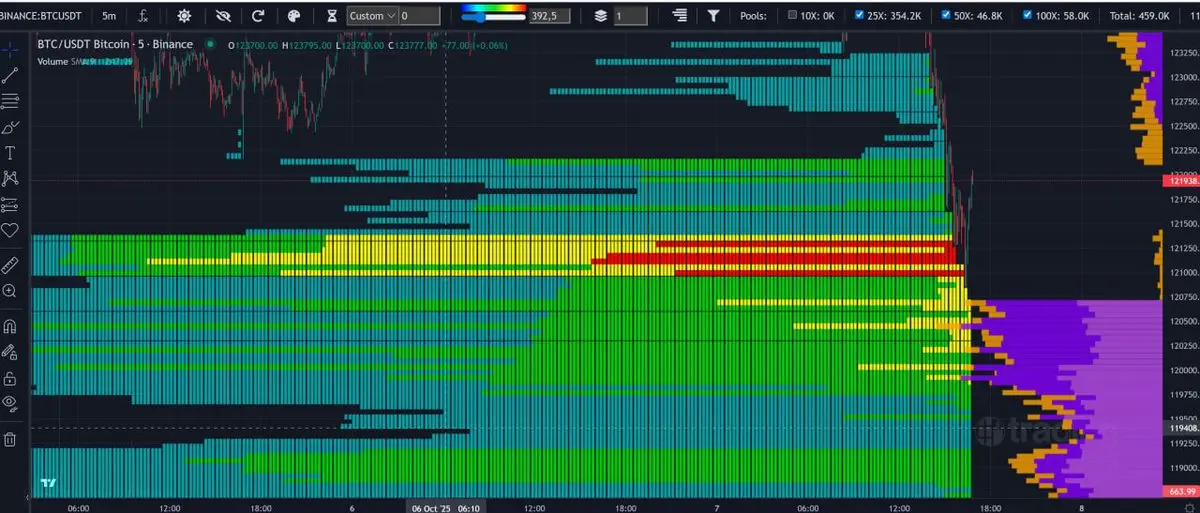
Task: Open heatmap settings gear icon
Action: [x=184, y=16]
